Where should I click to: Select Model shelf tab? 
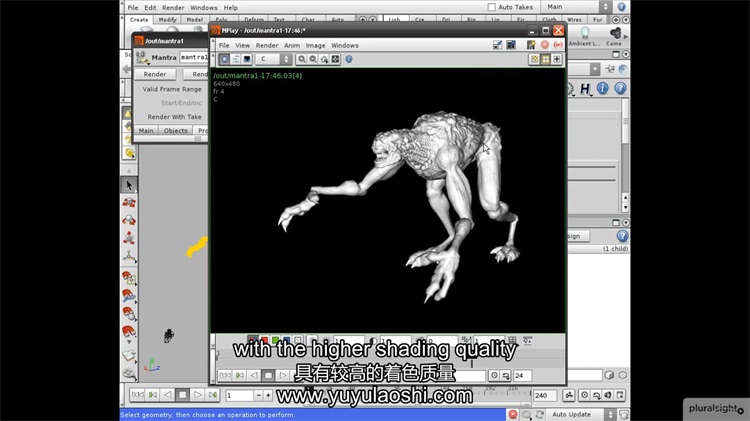195,20
